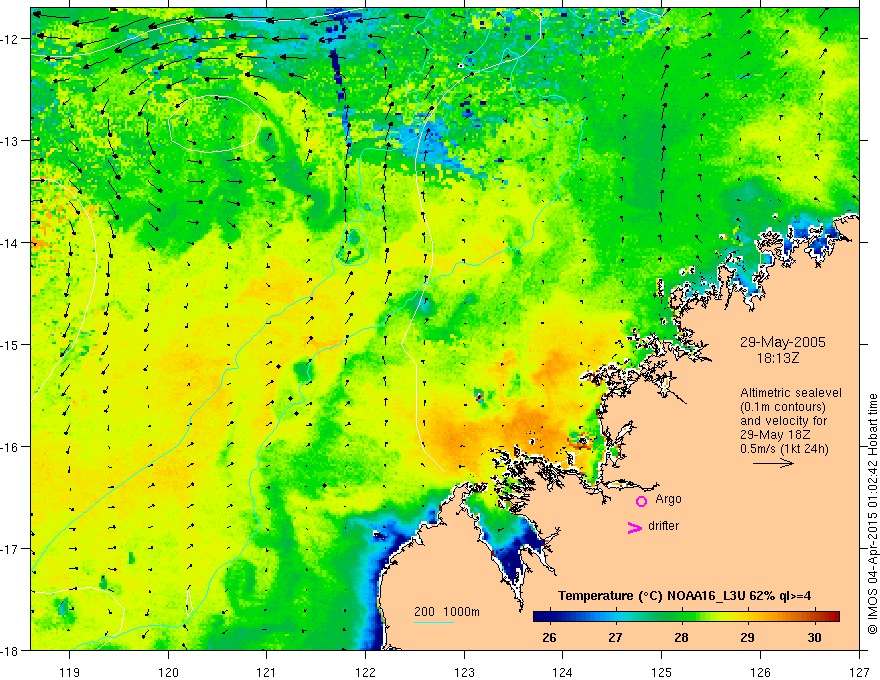Viewport: 880px width, 680px height.
Task: Click latitude axis label '-15'
Action: (11, 344)
